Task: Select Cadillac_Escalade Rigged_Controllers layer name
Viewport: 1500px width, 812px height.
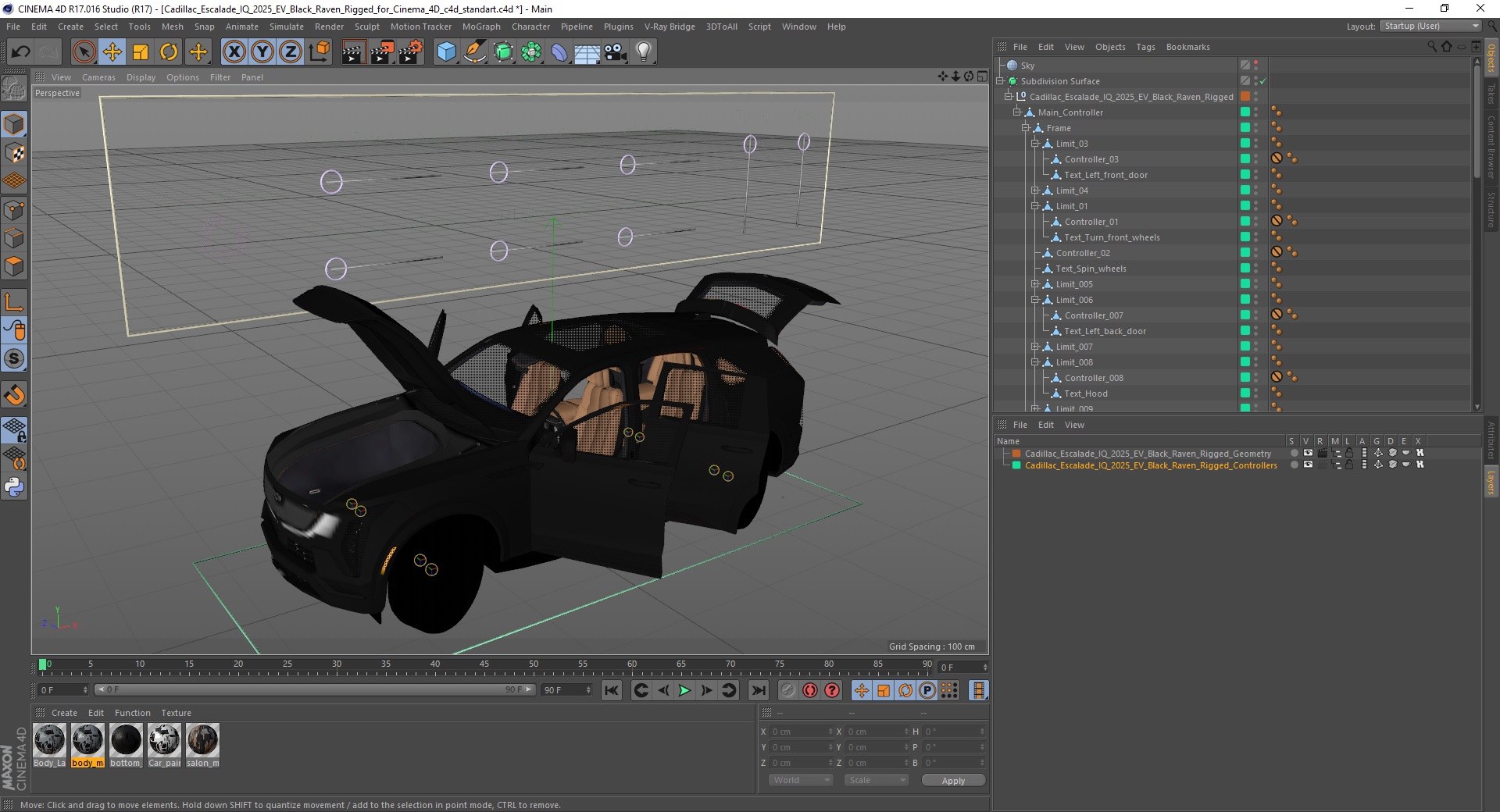Action: 1151,465
